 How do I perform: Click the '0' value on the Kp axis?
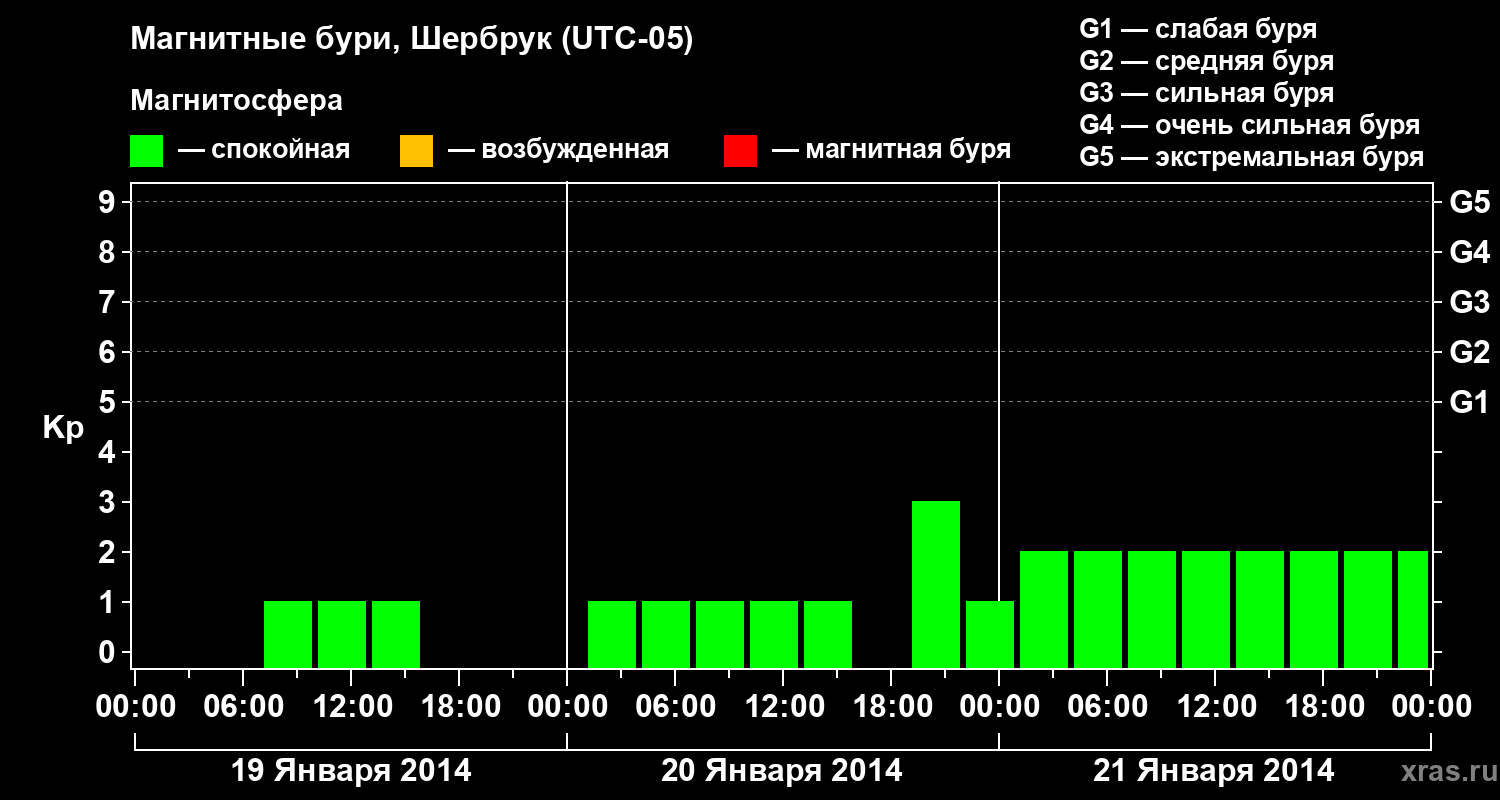109,652
